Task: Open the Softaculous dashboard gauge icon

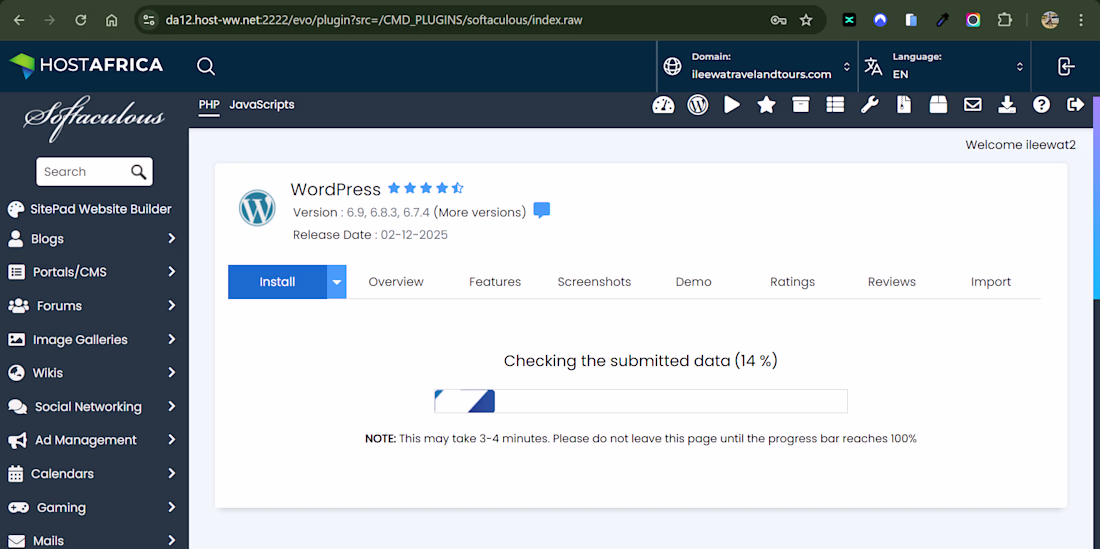Action: [x=663, y=105]
